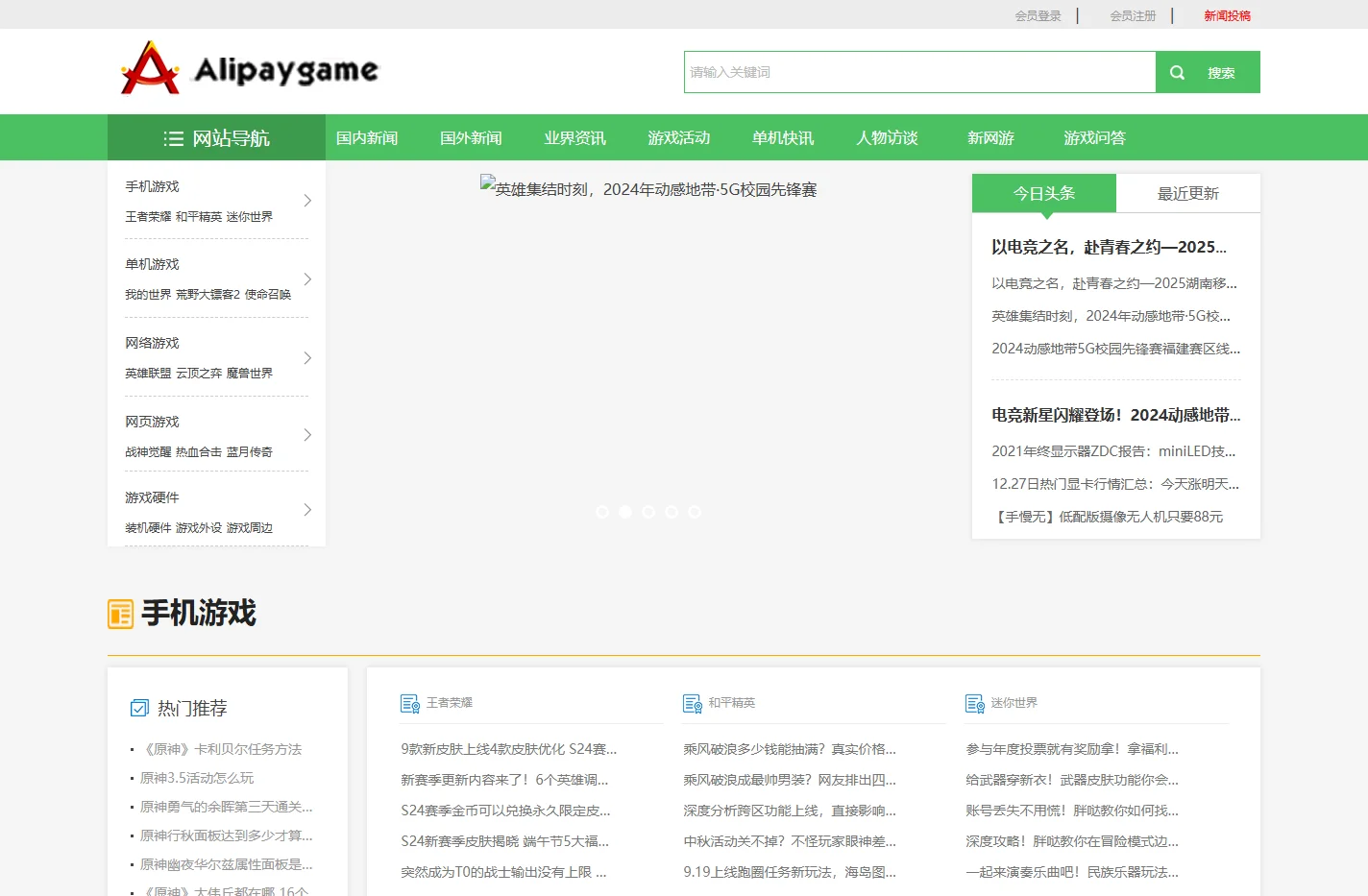
Task: Open the 【手慢无】低配版摄像无人机 article
Action: click(1108, 517)
